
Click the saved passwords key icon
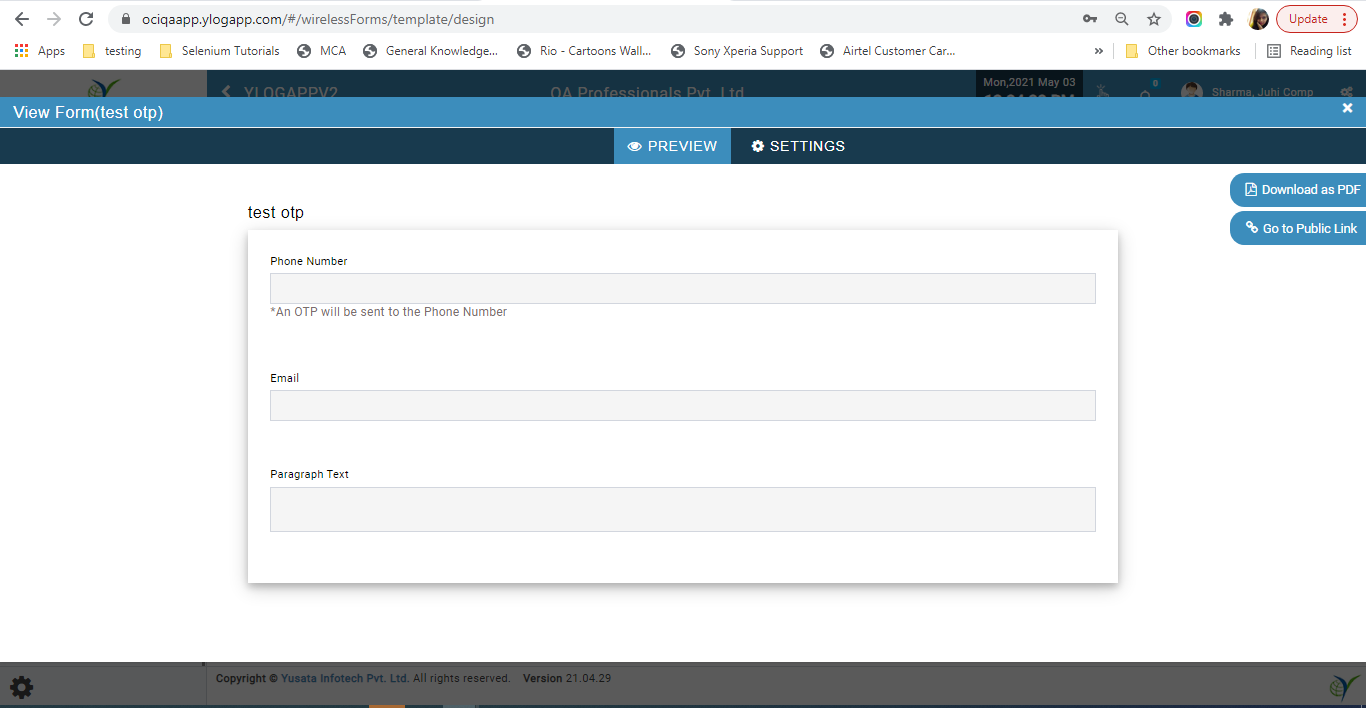pos(1089,19)
